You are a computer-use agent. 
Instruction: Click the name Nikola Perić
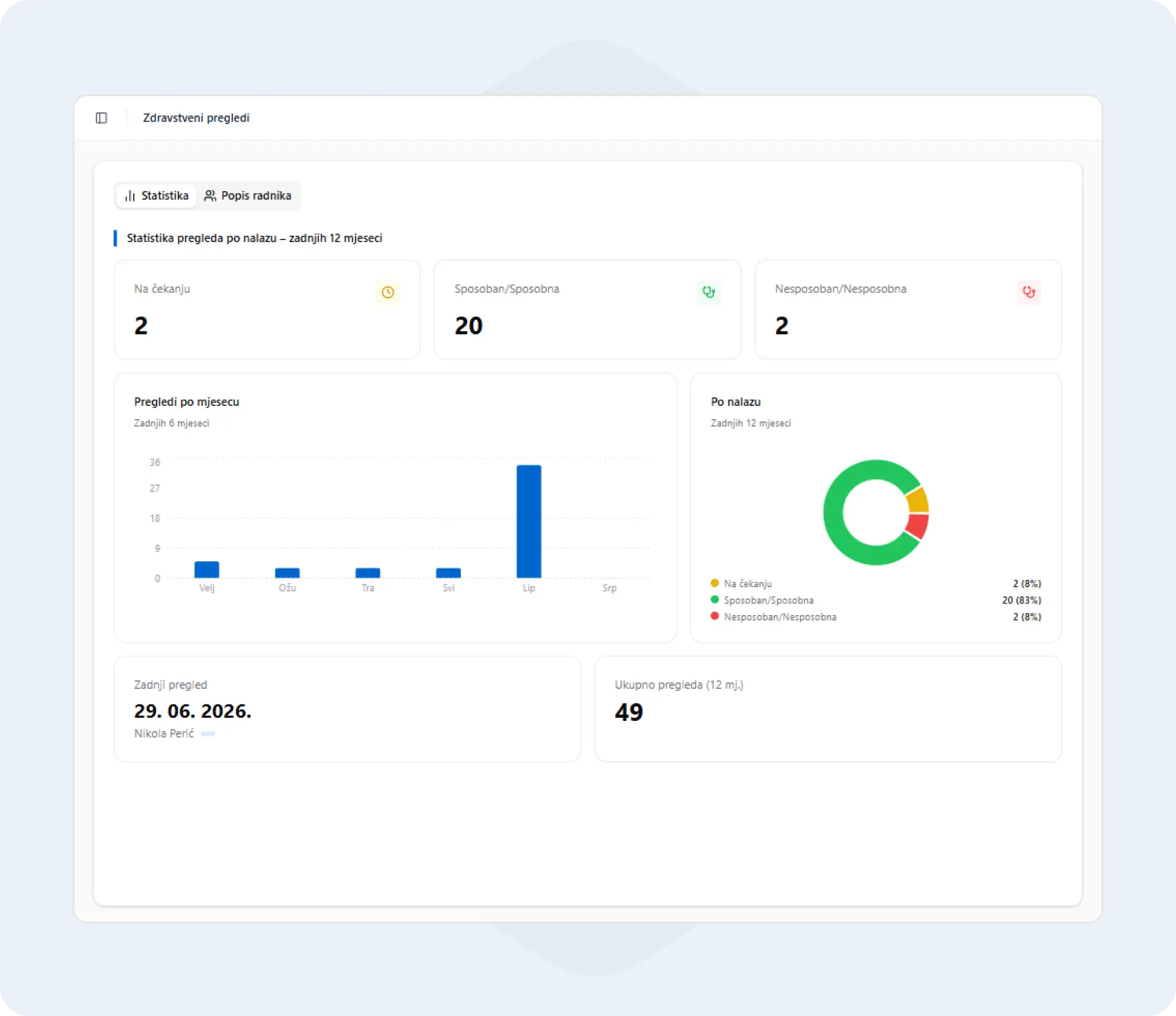pyautogui.click(x=164, y=734)
